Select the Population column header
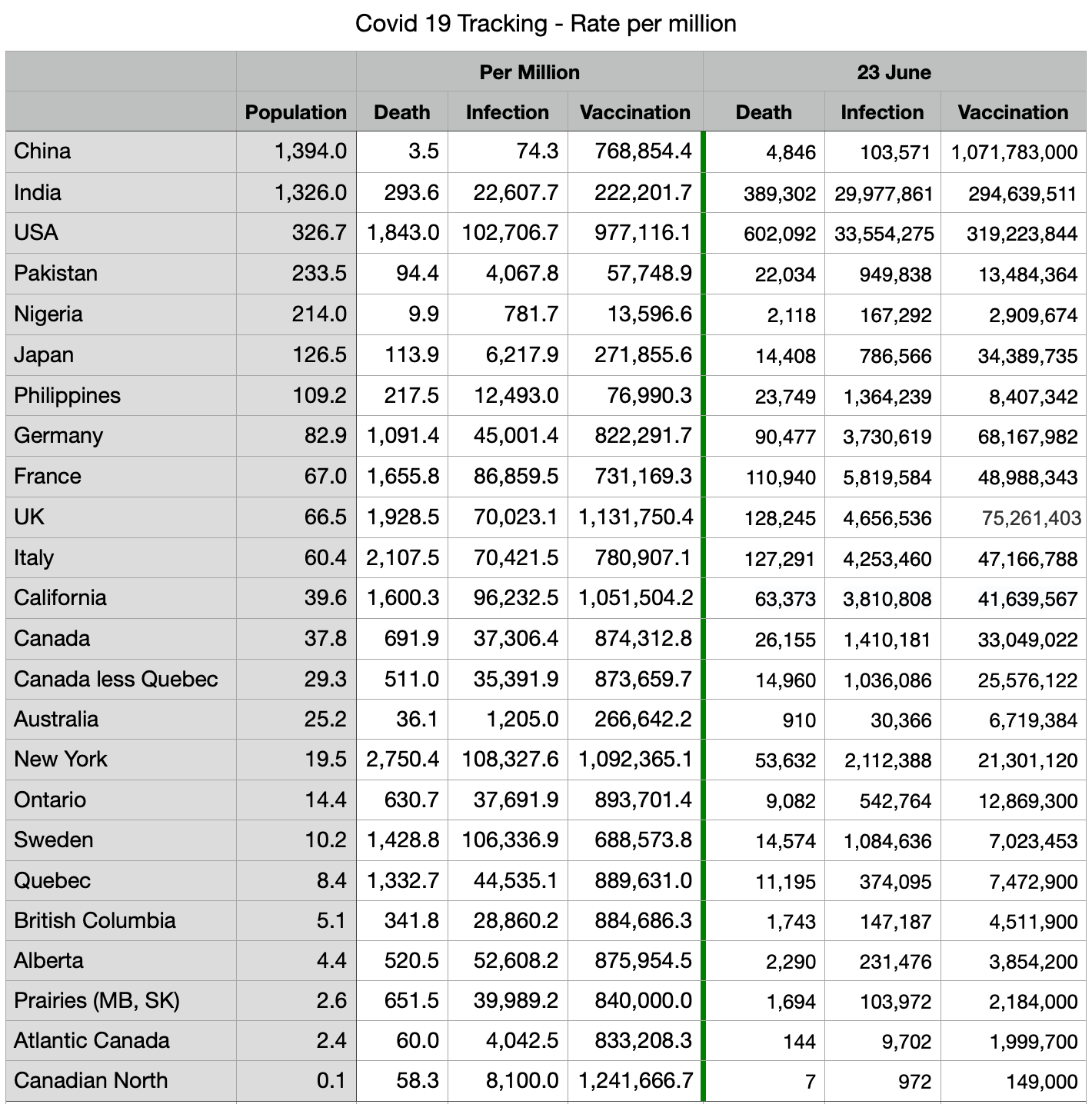 click(295, 112)
